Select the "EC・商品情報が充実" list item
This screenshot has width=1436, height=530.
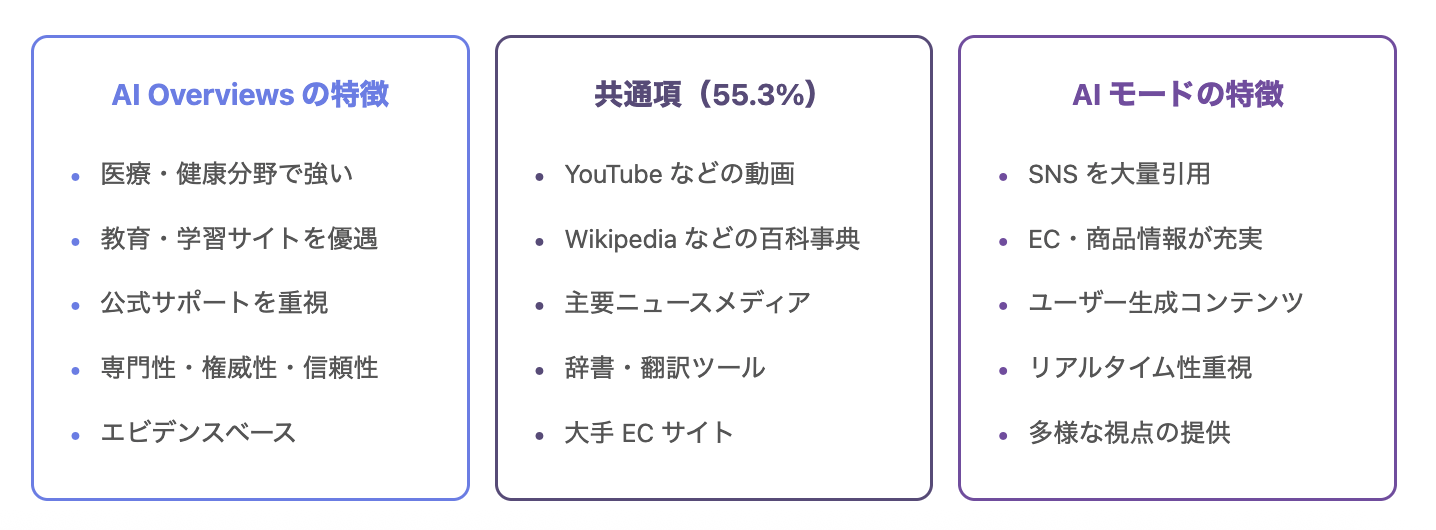coord(1145,239)
